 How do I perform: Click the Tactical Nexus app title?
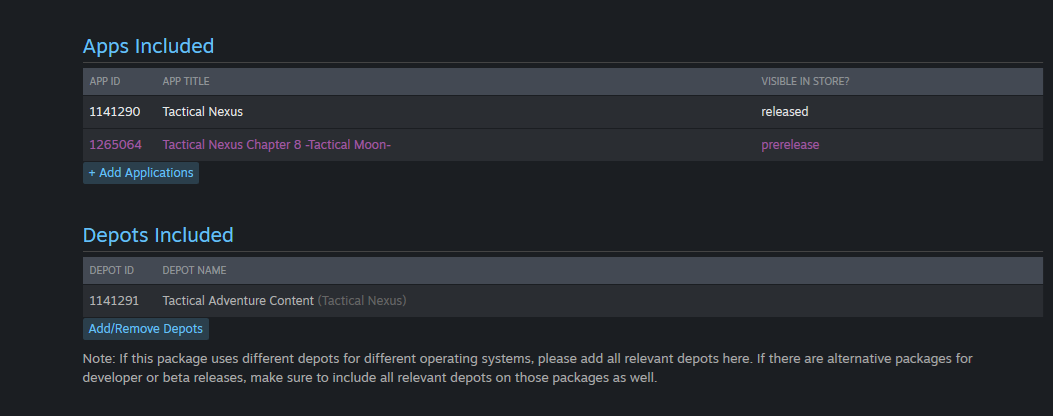point(203,112)
